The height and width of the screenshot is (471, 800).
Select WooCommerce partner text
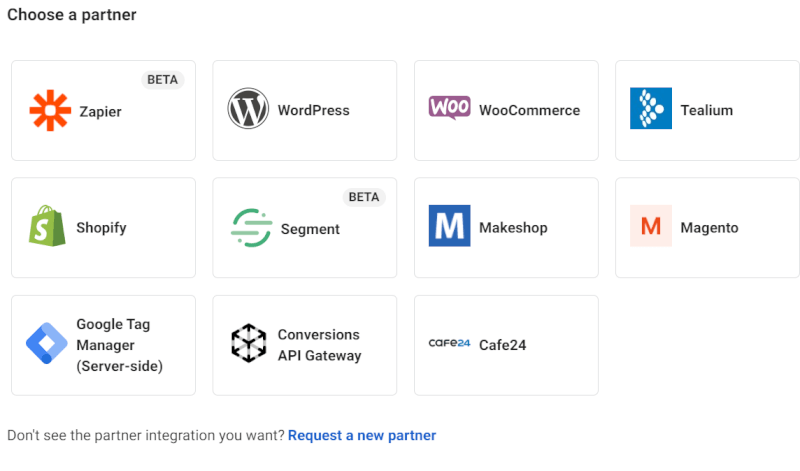[x=529, y=110]
